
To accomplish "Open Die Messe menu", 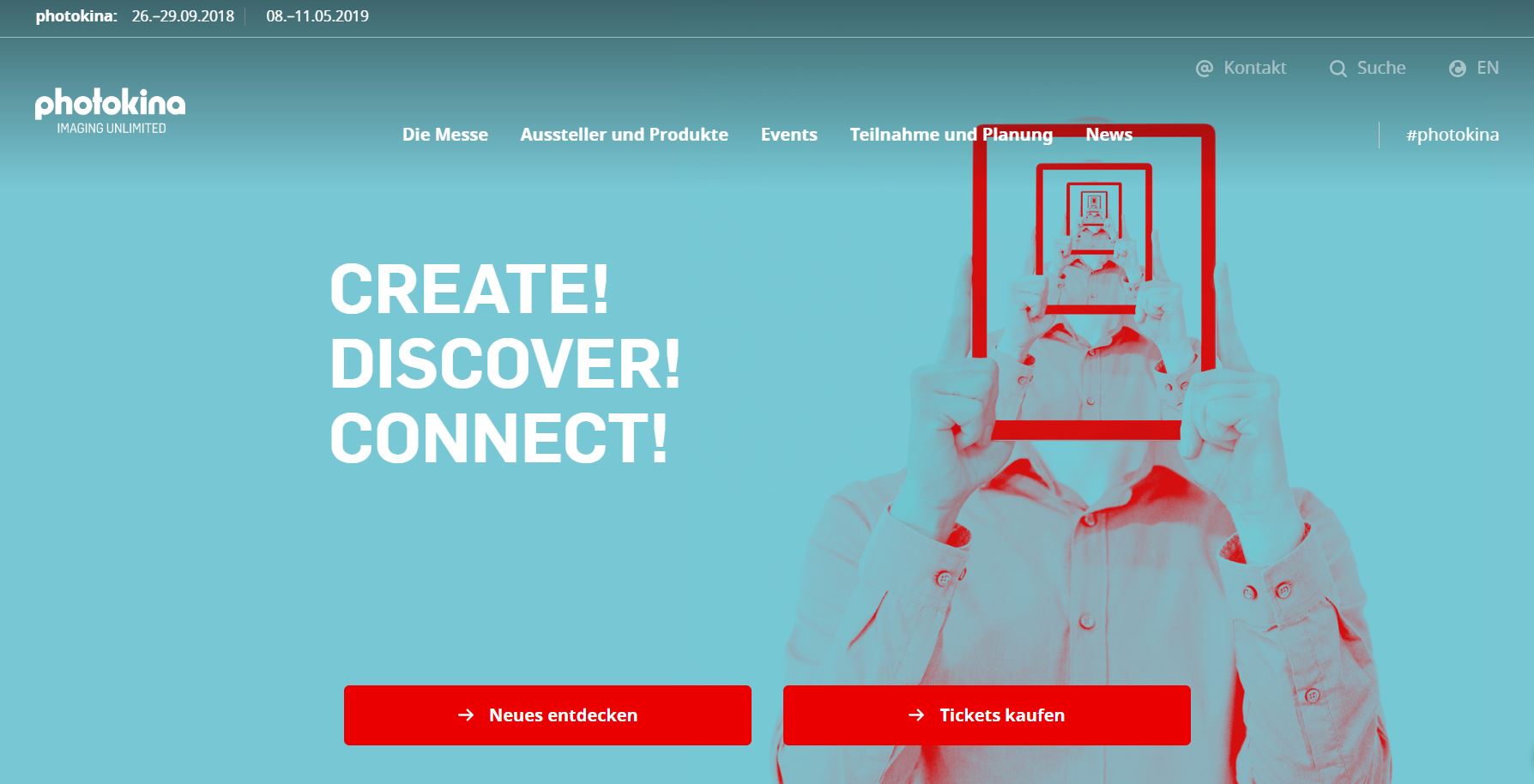I will pyautogui.click(x=445, y=135).
